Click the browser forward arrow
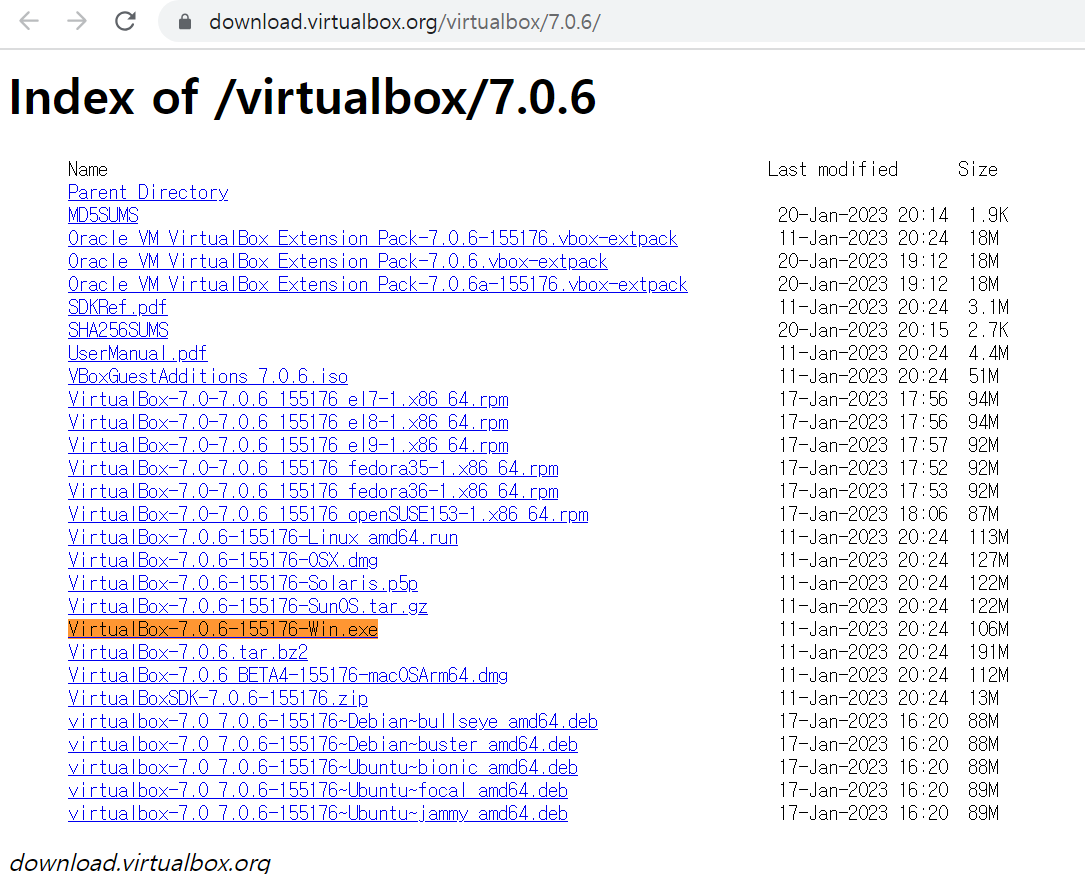Screen dimensions: 1085x874 coord(77,21)
